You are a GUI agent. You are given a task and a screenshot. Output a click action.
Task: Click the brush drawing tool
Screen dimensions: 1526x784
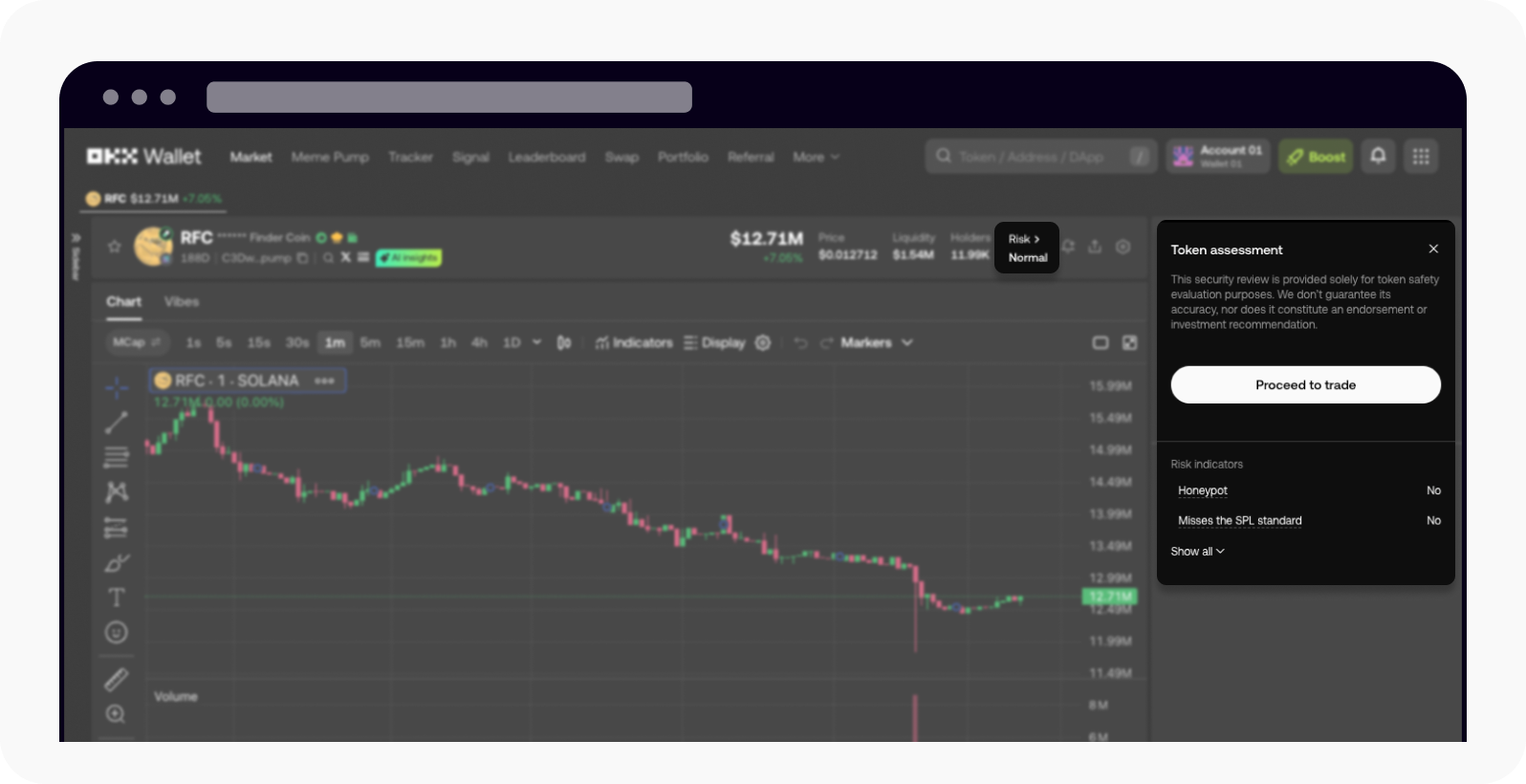click(x=117, y=563)
